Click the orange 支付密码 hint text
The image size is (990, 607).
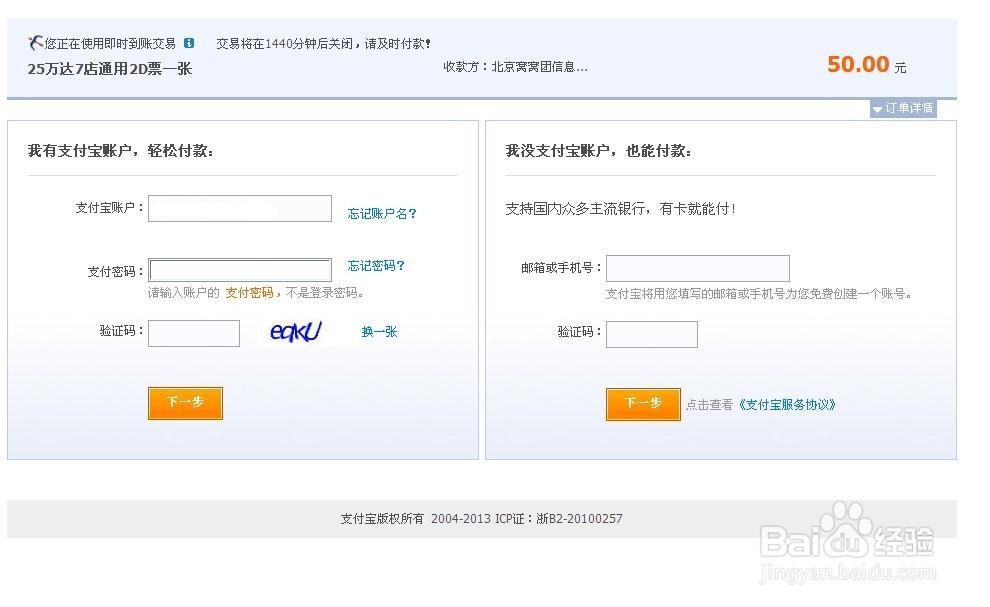click(x=249, y=292)
